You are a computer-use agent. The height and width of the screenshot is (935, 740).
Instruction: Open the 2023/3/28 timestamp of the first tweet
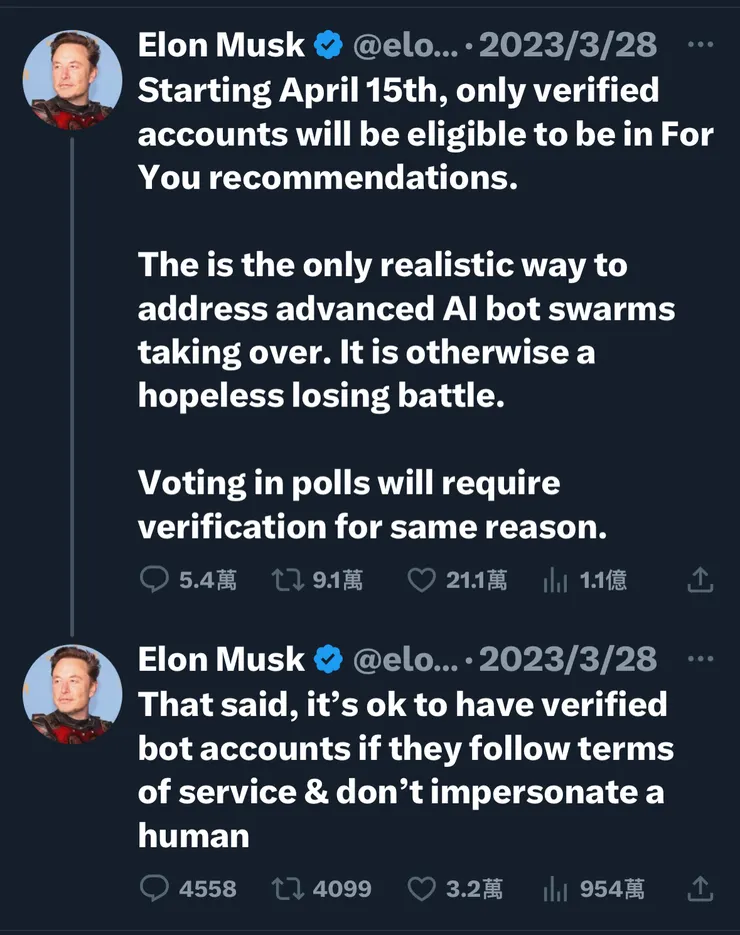pyautogui.click(x=568, y=45)
